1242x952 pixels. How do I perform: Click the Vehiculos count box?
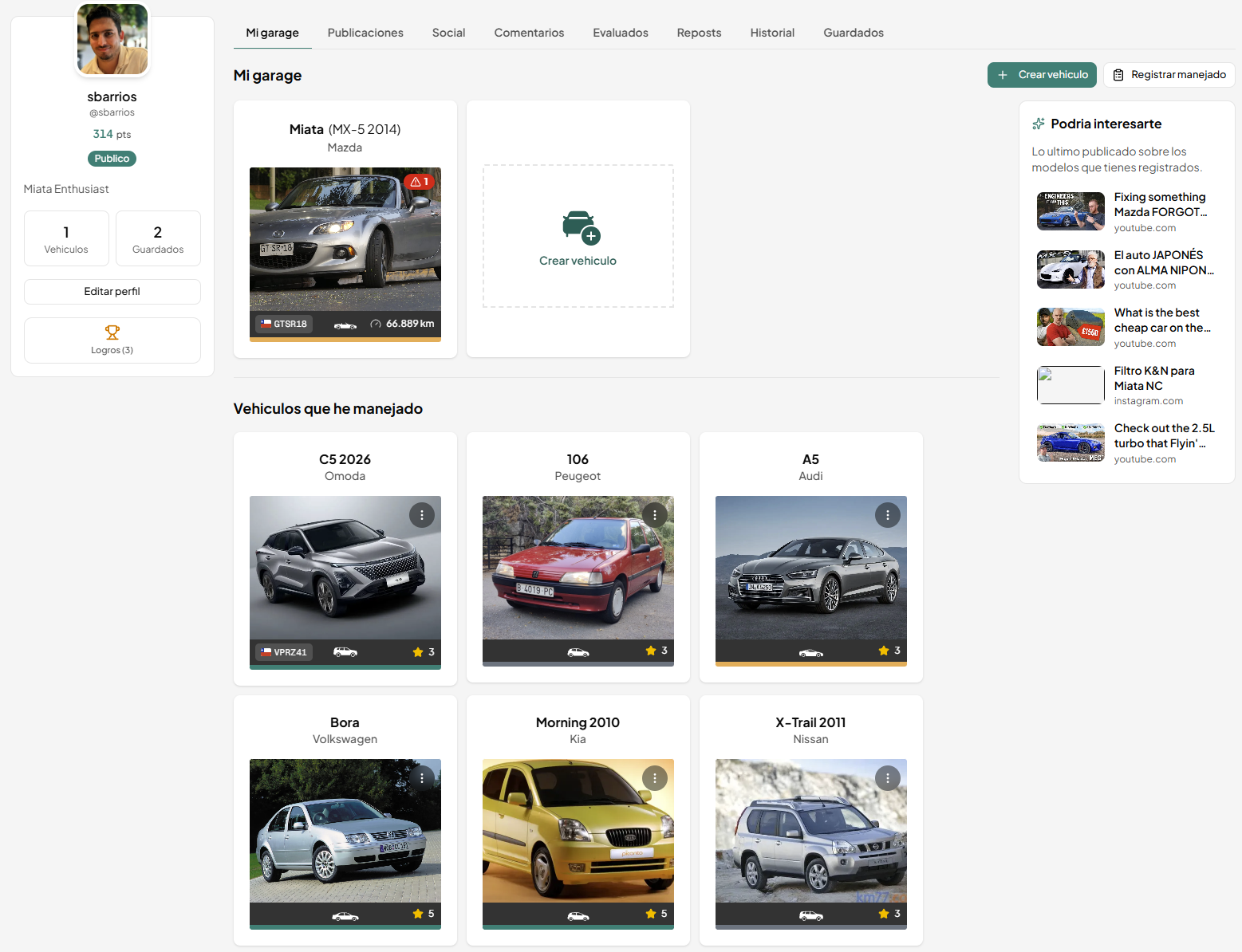(66, 238)
